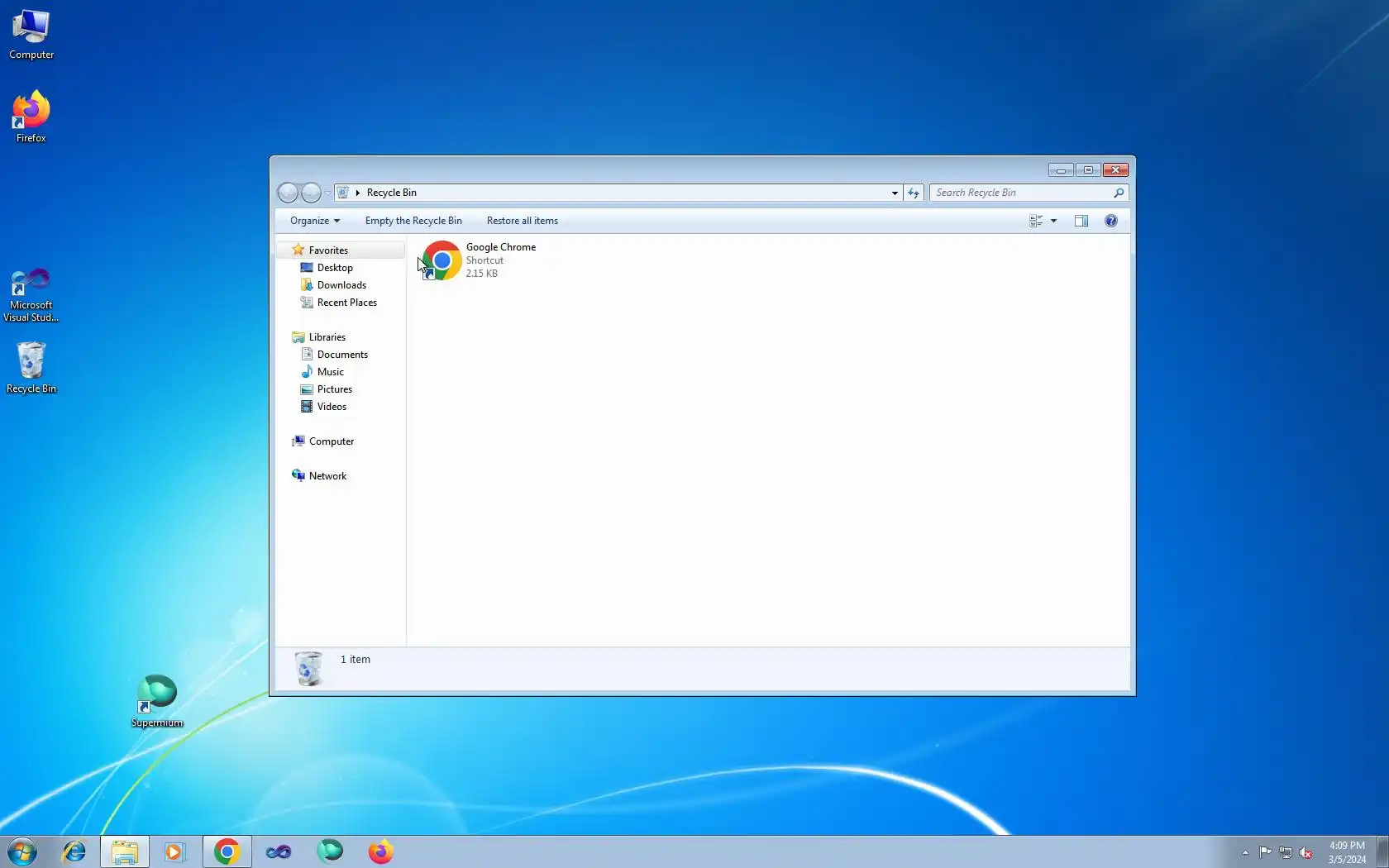Select the Recycle Bin desktop icon

[x=31, y=368]
